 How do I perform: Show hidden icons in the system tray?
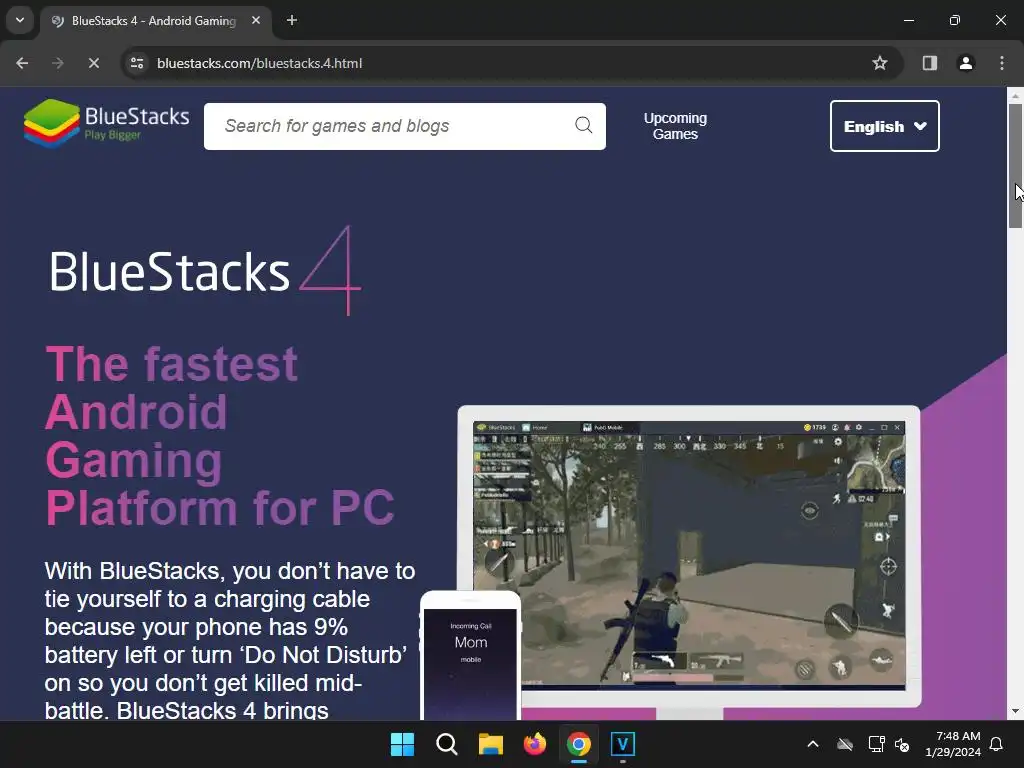(813, 744)
